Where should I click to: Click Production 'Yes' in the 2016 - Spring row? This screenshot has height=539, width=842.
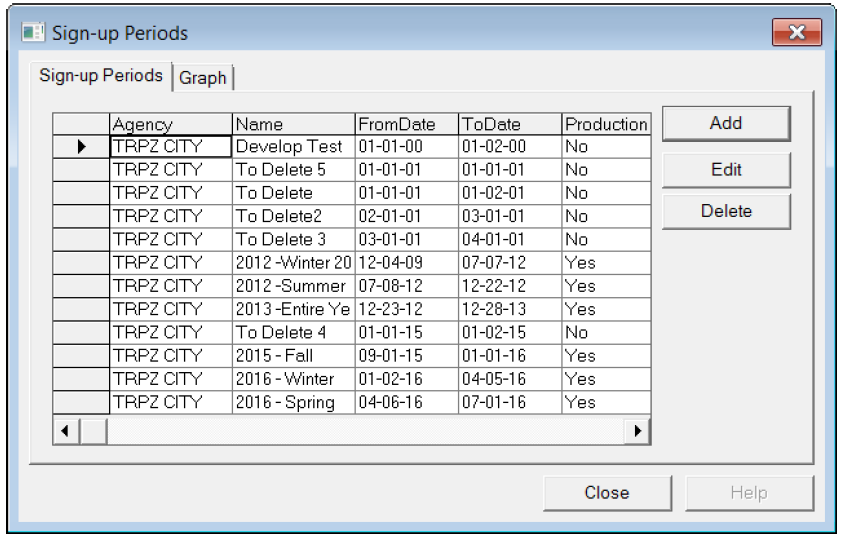pos(606,402)
